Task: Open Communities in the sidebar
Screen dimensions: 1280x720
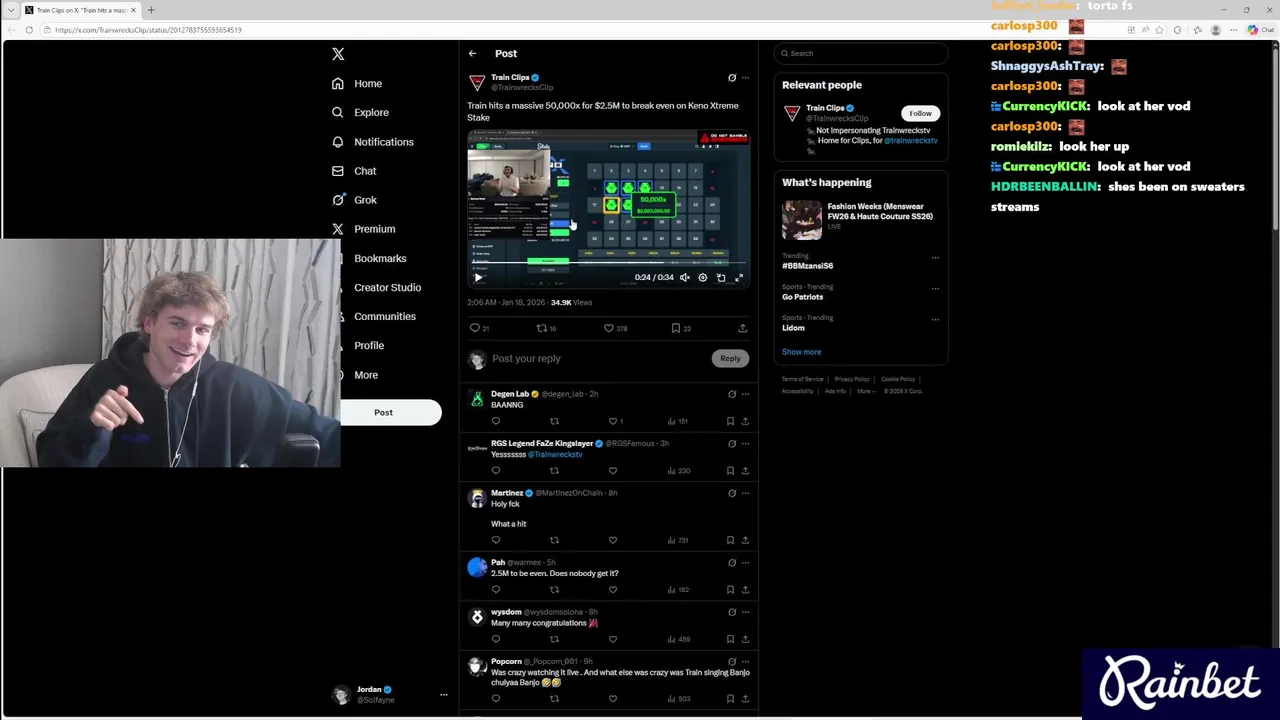Action: click(x=383, y=316)
